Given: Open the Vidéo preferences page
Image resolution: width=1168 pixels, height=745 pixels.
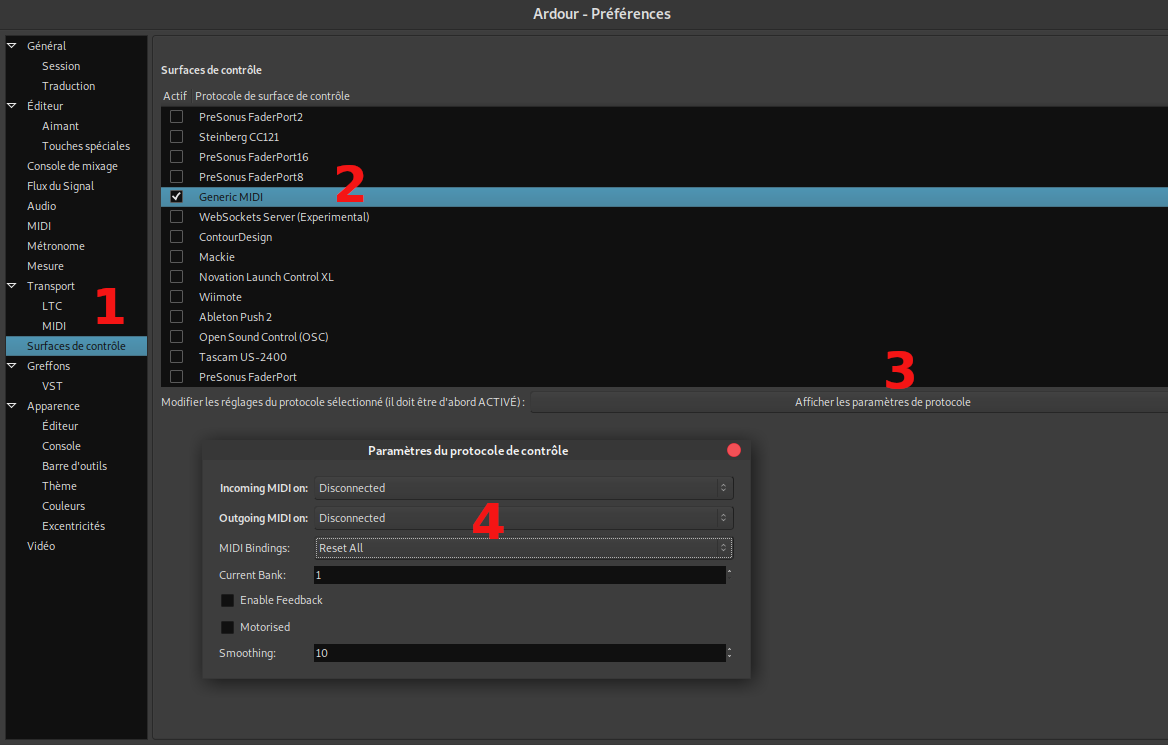Looking at the screenshot, I should coord(41,546).
